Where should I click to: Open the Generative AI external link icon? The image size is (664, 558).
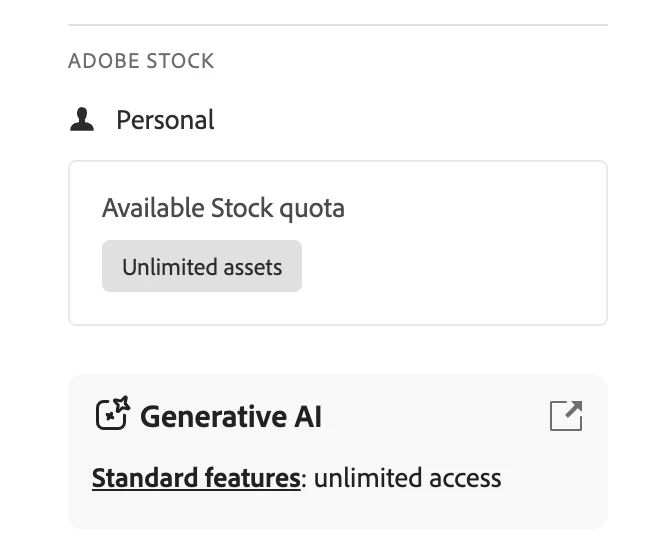pyautogui.click(x=566, y=415)
